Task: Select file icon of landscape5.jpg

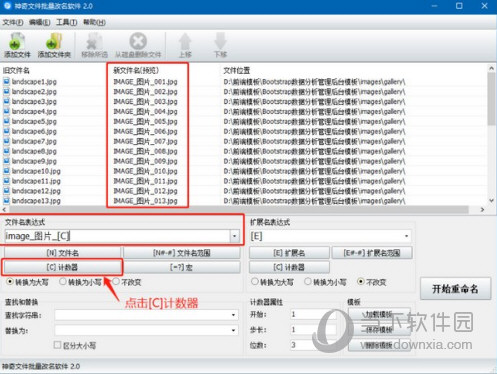Action: [x=6, y=121]
